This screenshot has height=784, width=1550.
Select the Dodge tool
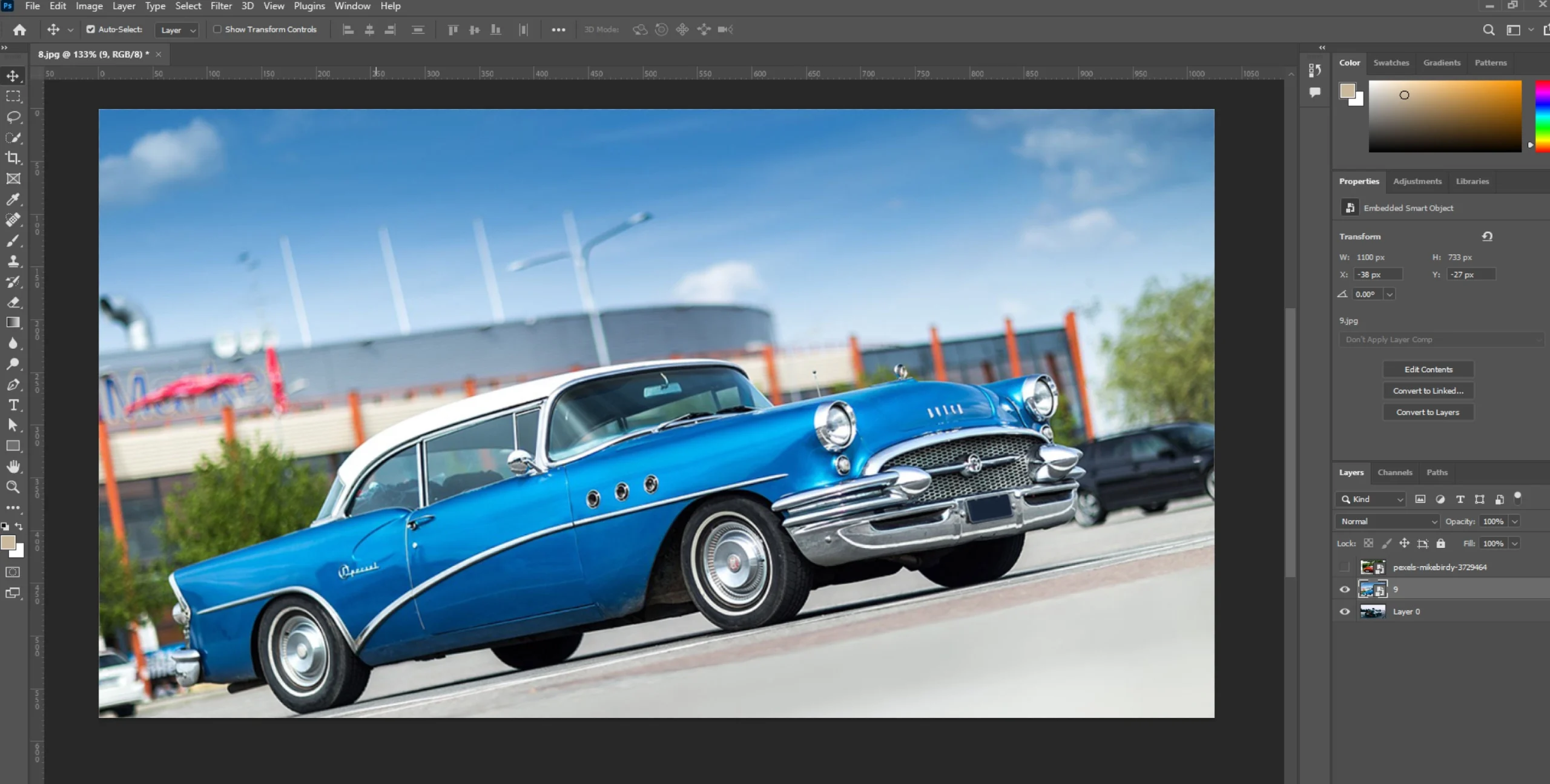[x=13, y=364]
